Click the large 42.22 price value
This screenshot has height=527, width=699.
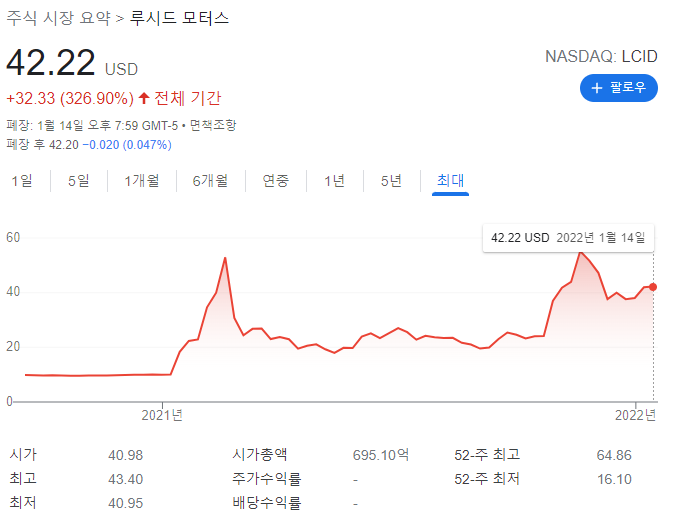51,62
